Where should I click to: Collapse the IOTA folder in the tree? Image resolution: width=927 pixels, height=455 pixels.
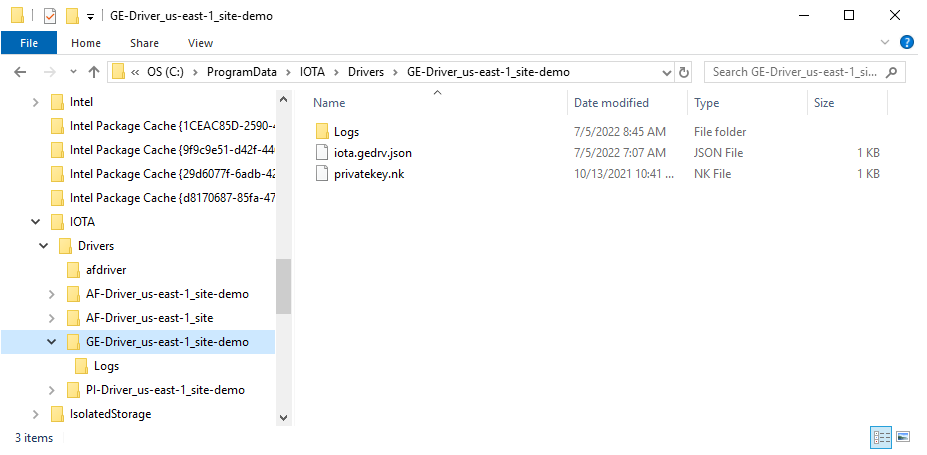tap(35, 222)
